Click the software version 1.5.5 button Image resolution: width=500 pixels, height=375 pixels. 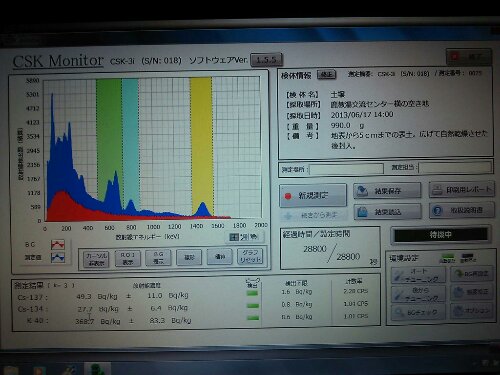coord(266,60)
